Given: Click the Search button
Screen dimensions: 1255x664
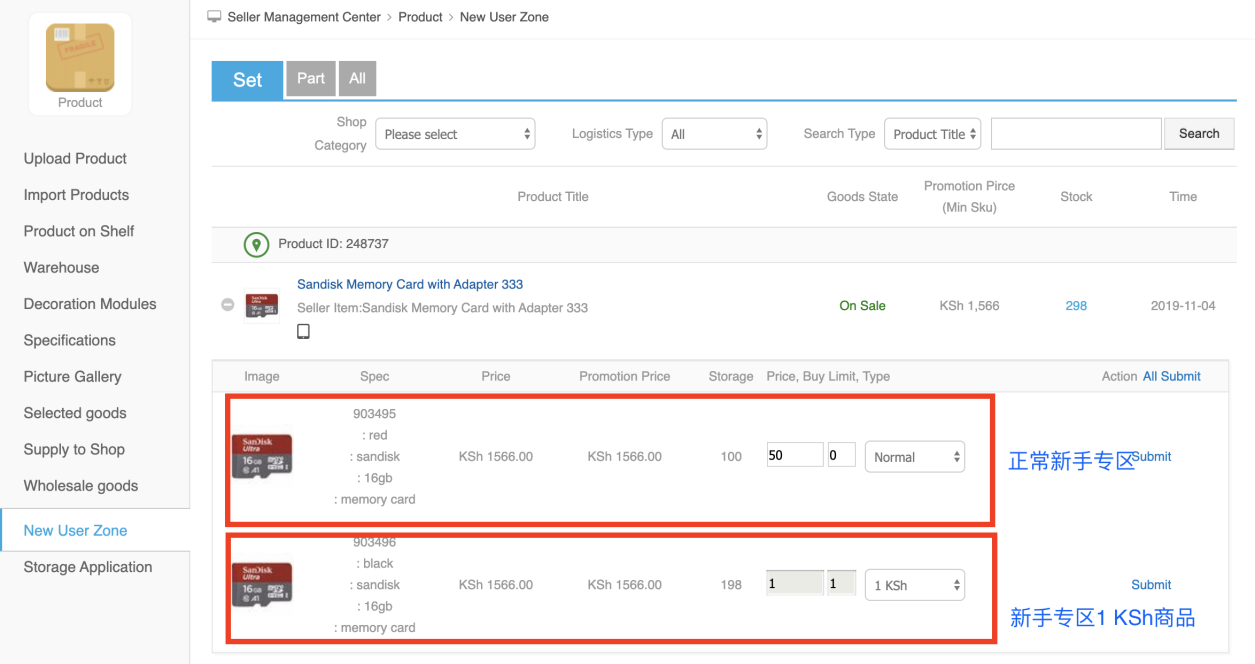Looking at the screenshot, I should (1199, 134).
